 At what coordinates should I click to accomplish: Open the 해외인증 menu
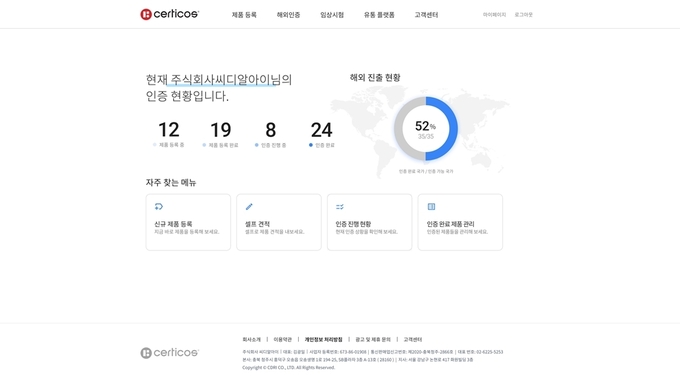288,15
